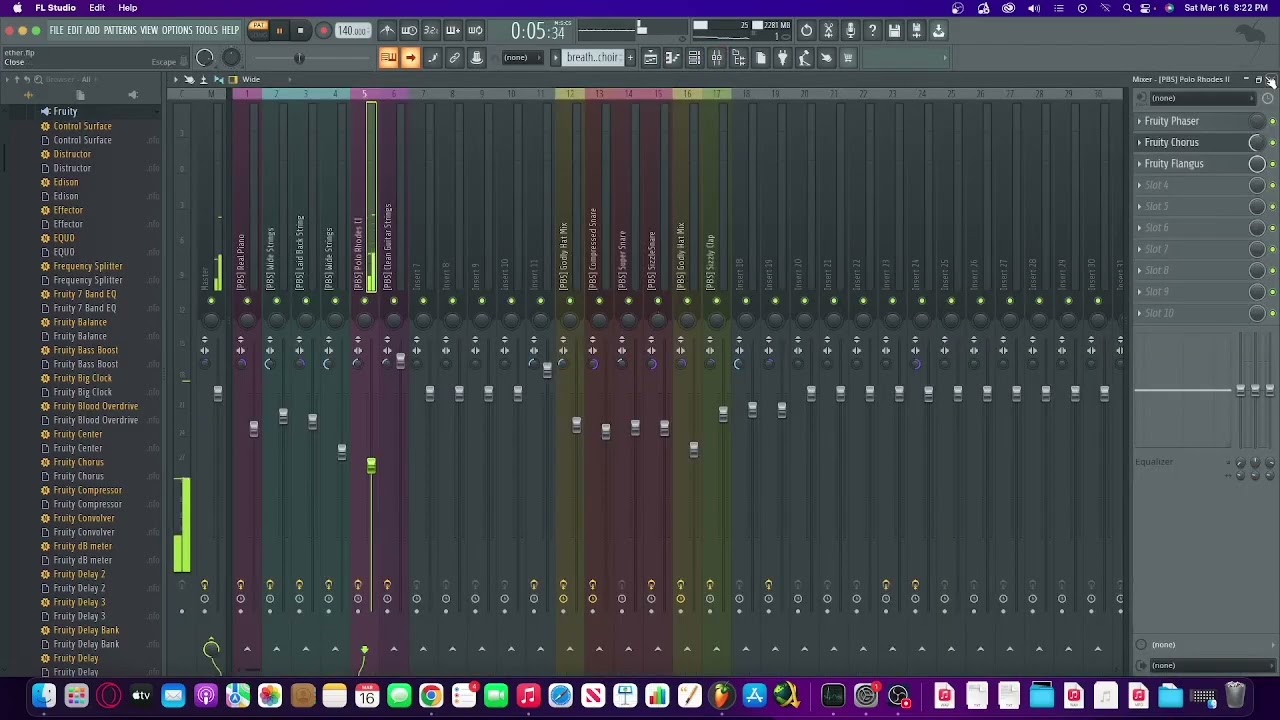This screenshot has height=720, width=1280.
Task: Open the Wide mixer layout dropdown
Action: click(251, 80)
